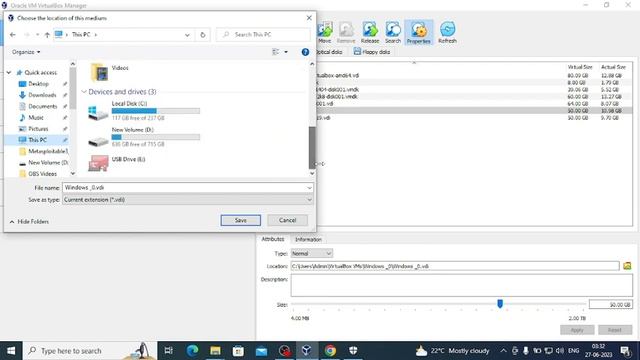Switch to the Optical disks tab
This screenshot has width=640, height=360.
pos(329,52)
